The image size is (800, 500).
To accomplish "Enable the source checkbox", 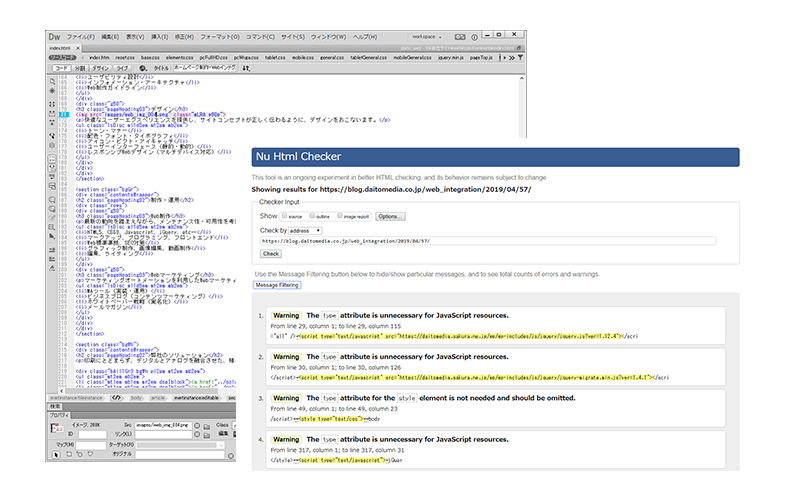I will click(x=284, y=215).
